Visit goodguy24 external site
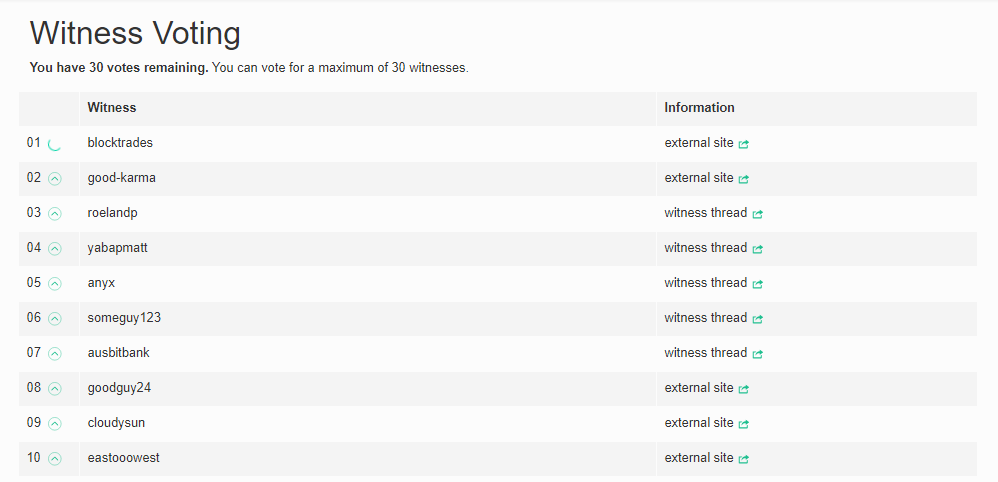Image resolution: width=998 pixels, height=482 pixels. (x=699, y=388)
